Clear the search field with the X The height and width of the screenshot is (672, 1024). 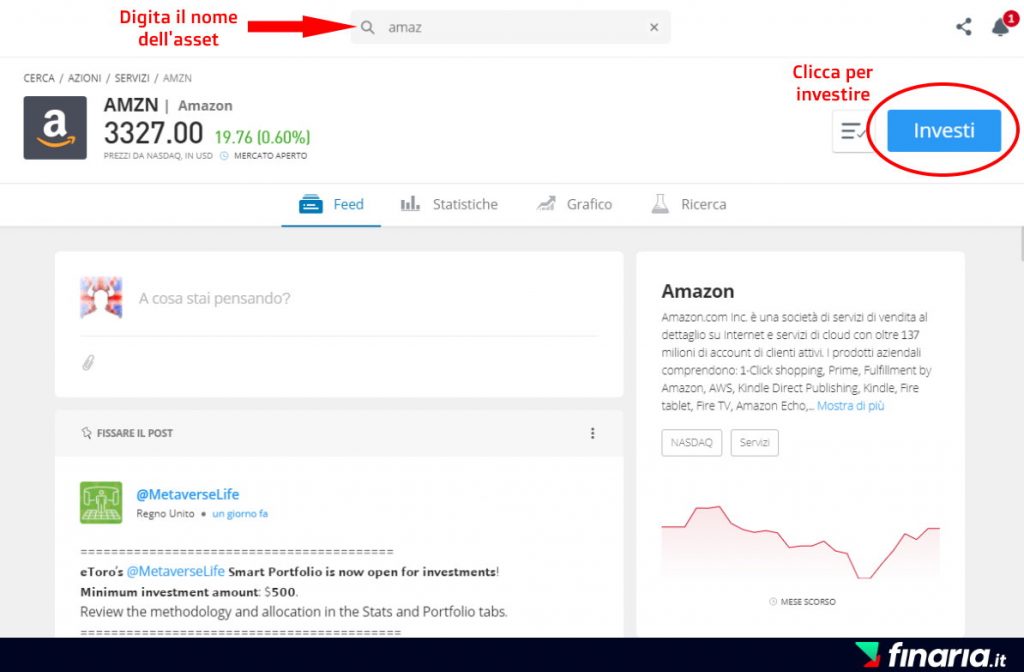654,27
